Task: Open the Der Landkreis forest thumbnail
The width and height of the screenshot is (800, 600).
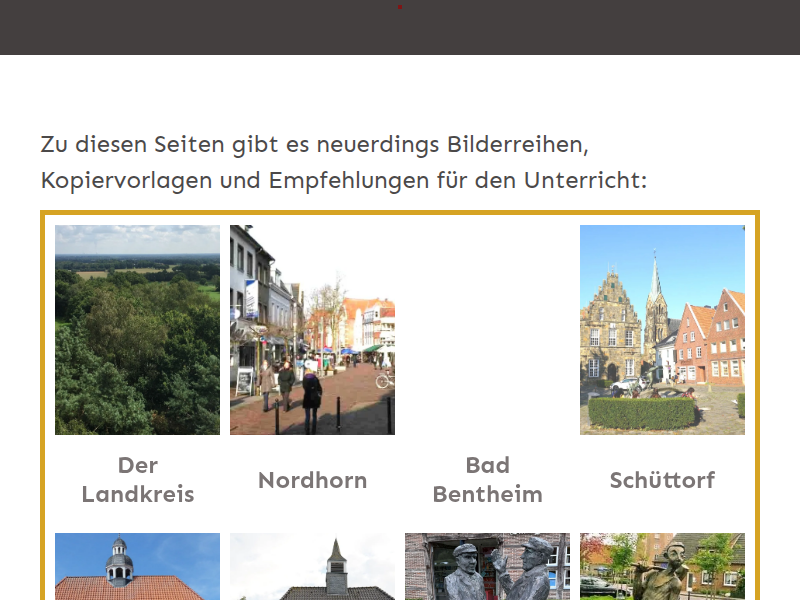Action: click(x=137, y=330)
